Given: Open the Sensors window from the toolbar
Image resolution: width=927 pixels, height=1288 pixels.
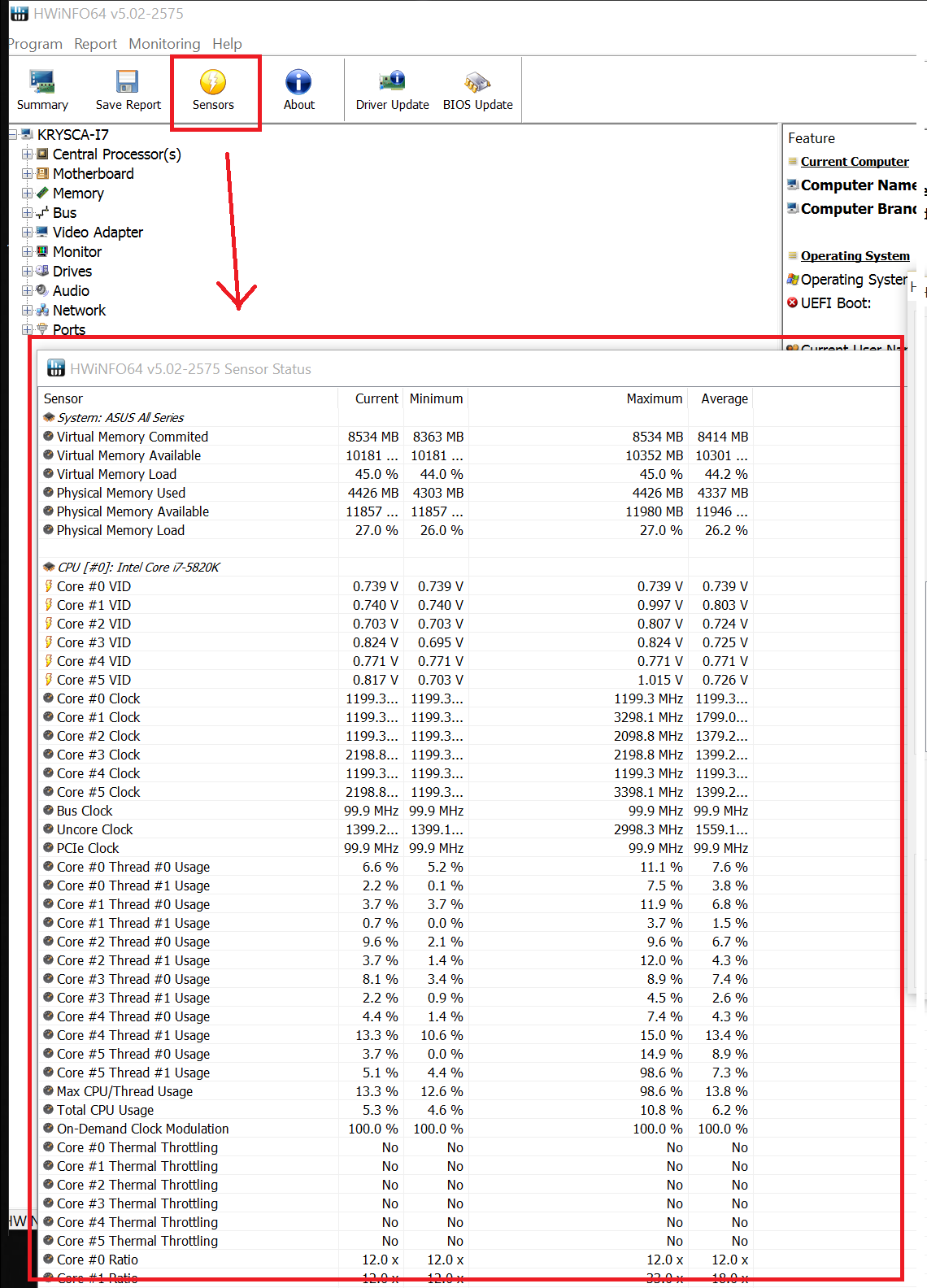Looking at the screenshot, I should click(213, 90).
